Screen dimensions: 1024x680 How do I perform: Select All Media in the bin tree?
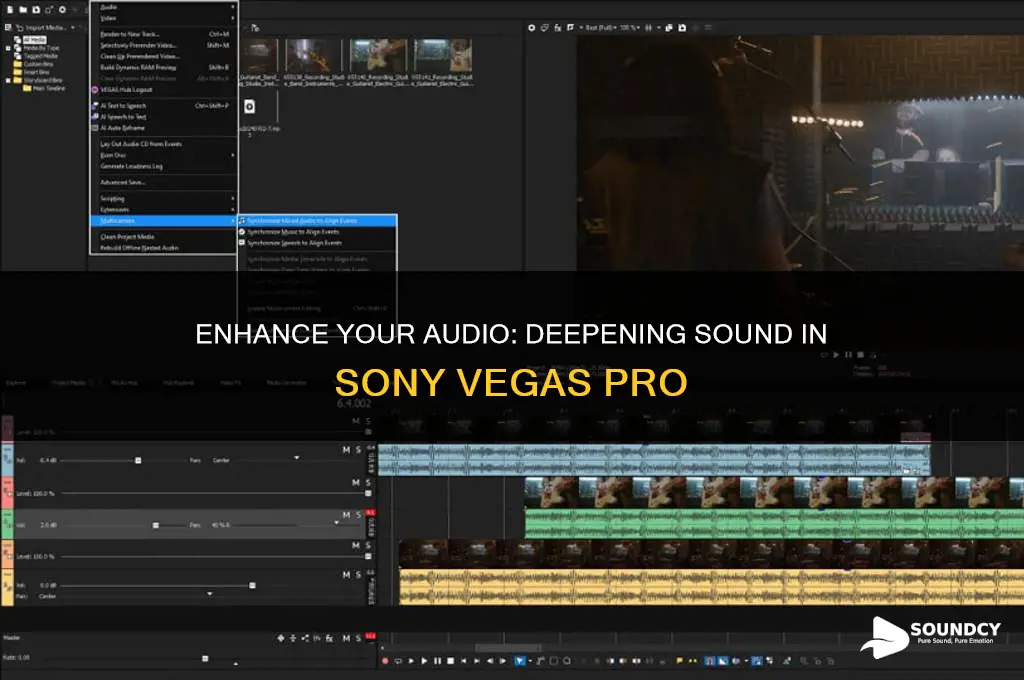click(34, 40)
